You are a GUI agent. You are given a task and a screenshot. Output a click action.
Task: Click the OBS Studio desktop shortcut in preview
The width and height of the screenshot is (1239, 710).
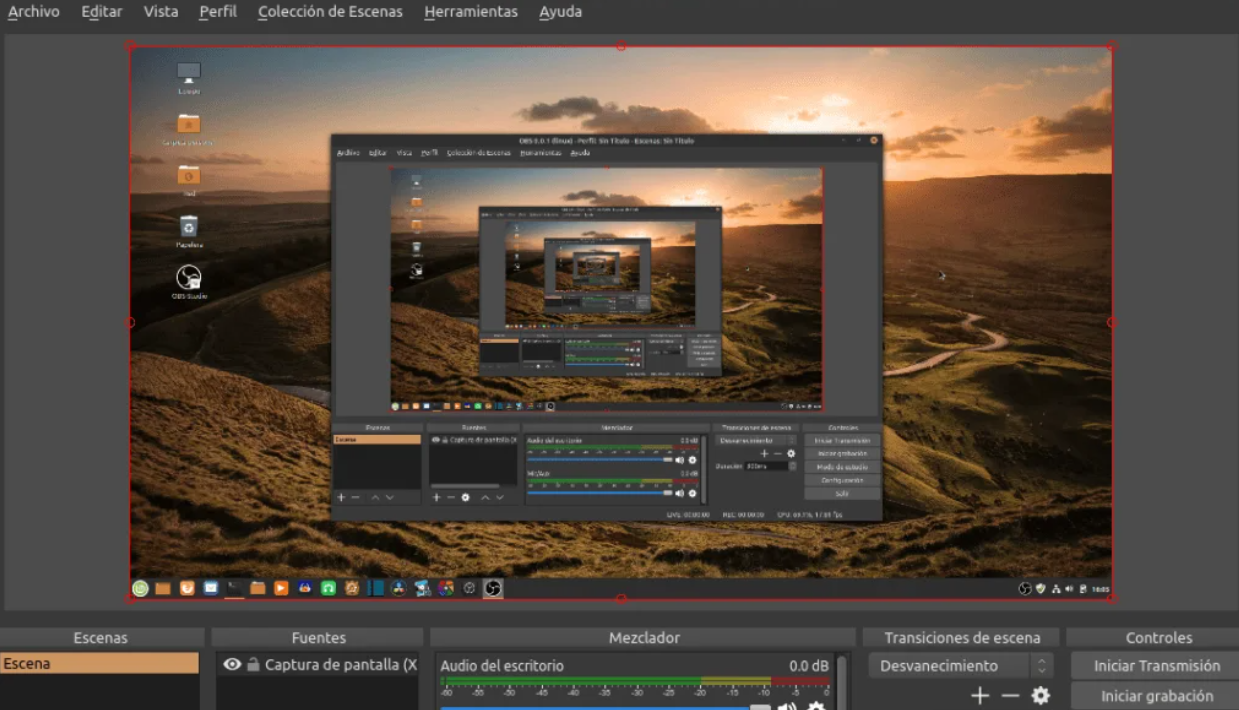188,277
